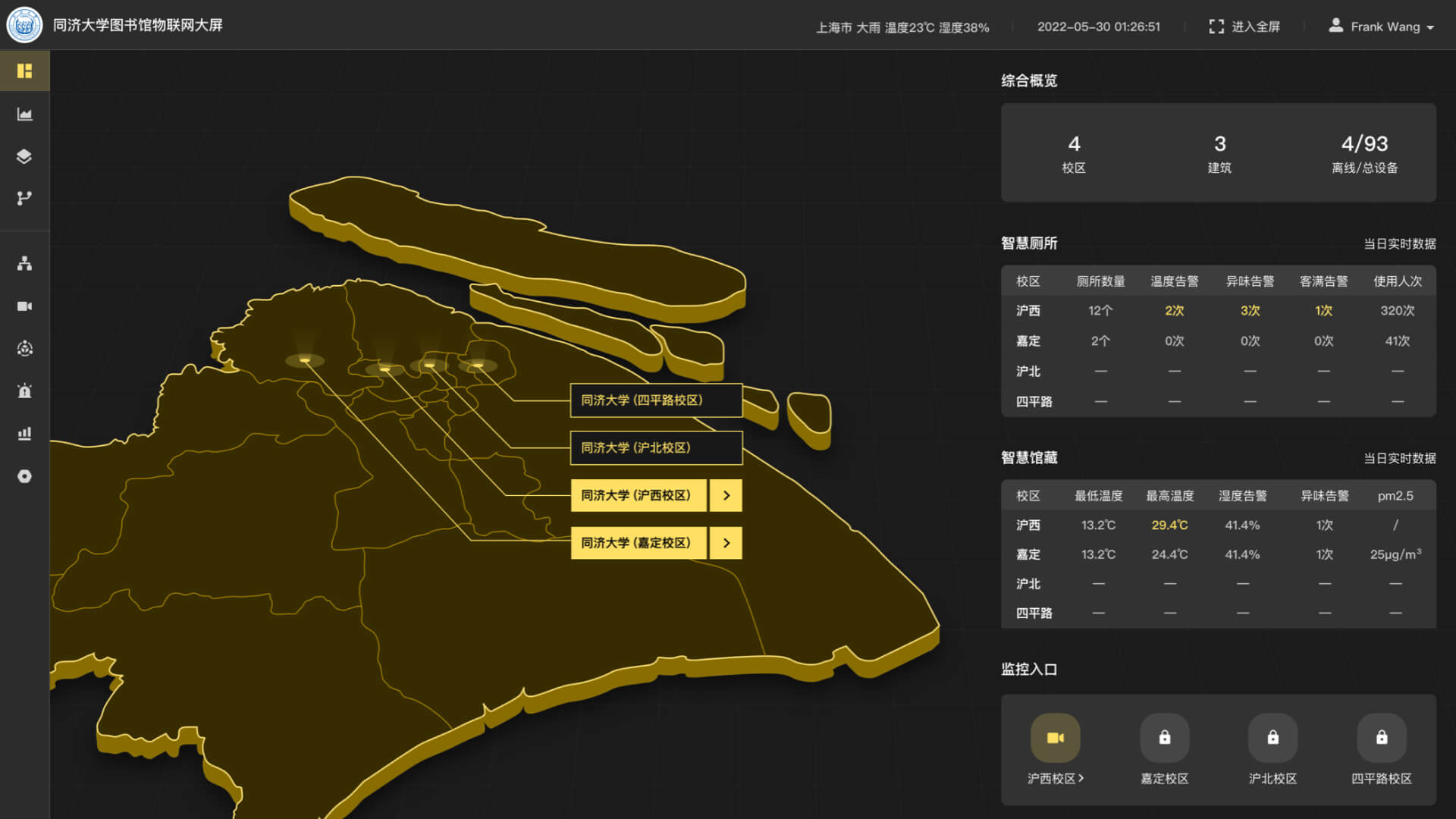
Task: Expand arrow next to 嘉定校区 map label
Action: click(726, 543)
